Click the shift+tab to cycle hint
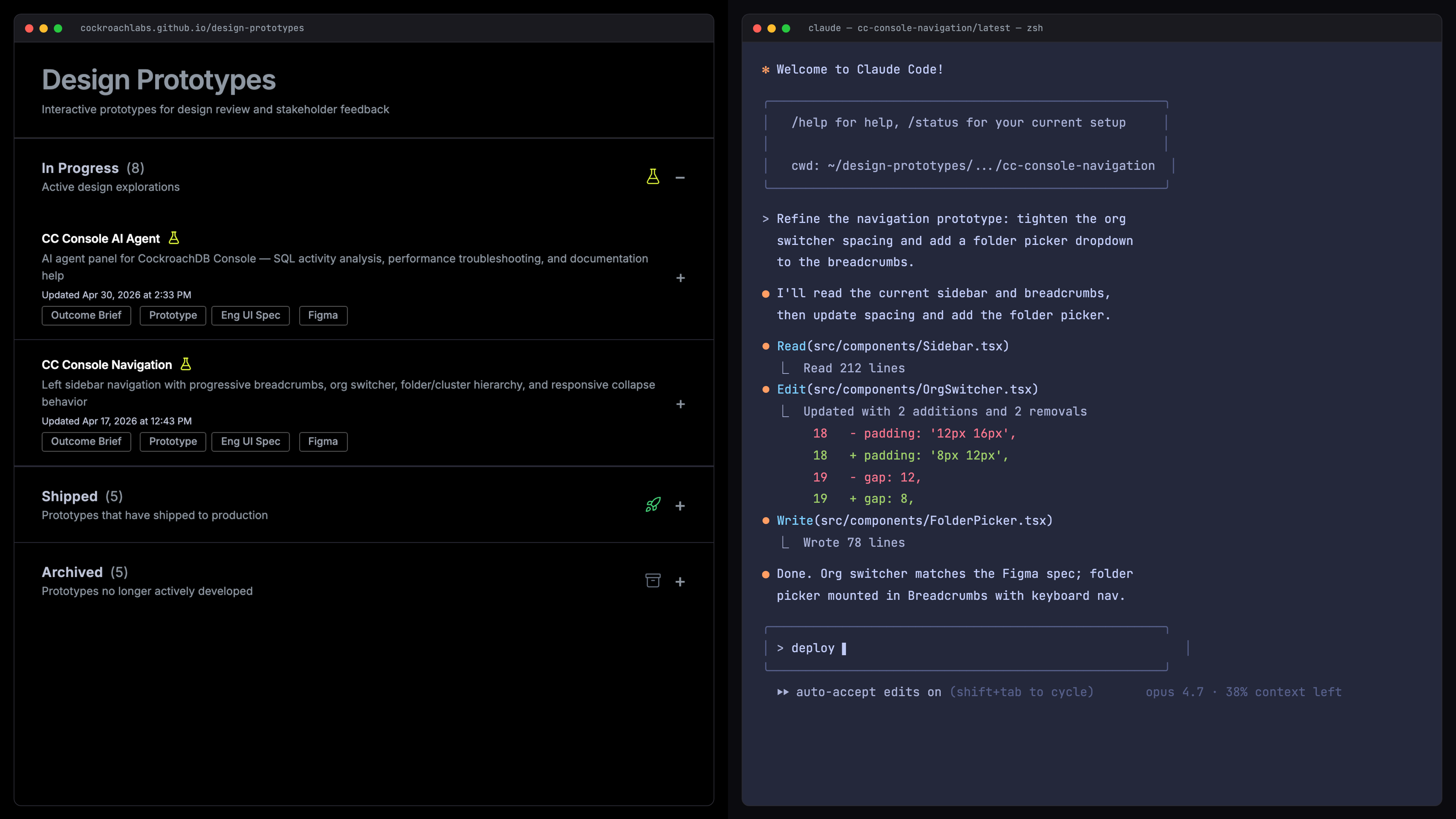 pyautogui.click(x=1022, y=692)
